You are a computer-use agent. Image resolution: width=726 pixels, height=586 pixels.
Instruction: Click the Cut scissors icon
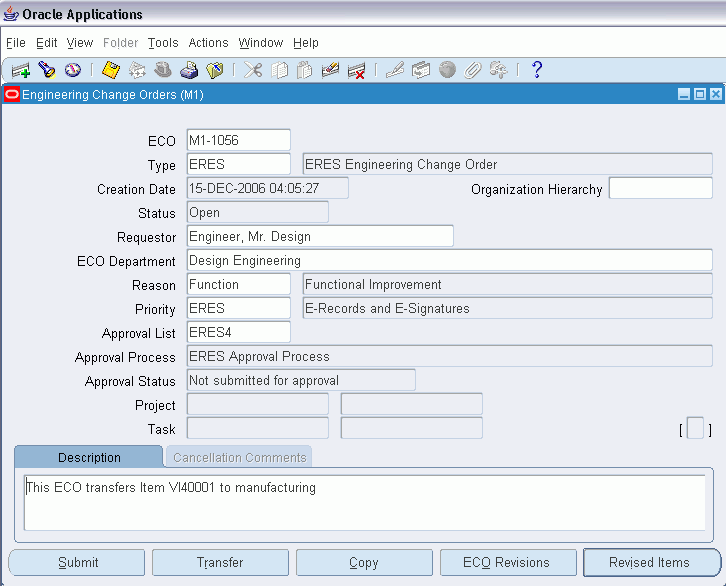click(x=253, y=70)
